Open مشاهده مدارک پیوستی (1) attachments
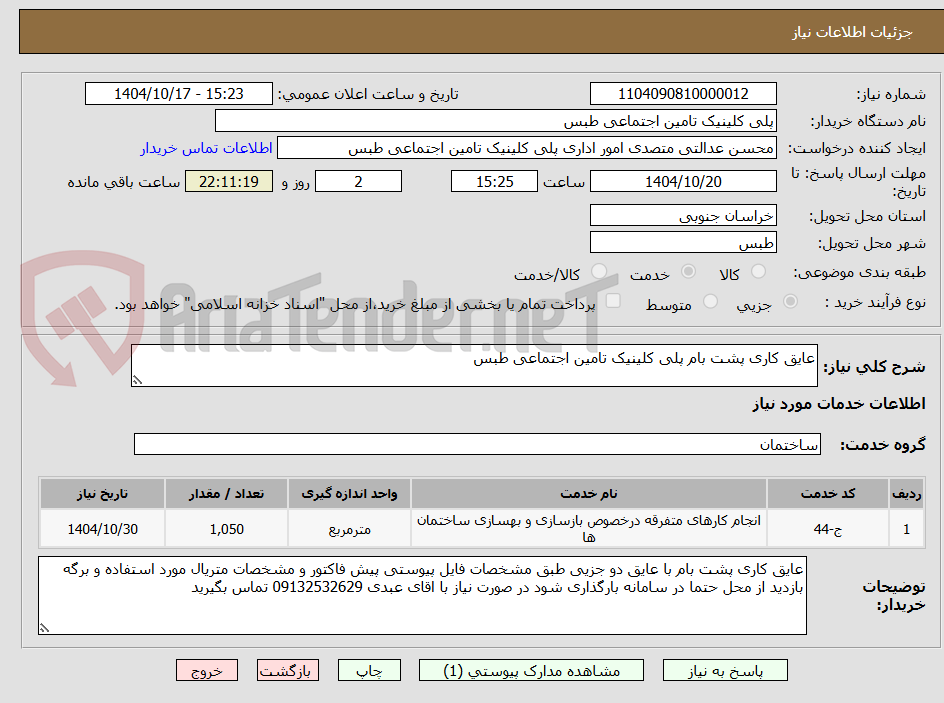Viewport: 944px width, 703px height. [x=531, y=670]
